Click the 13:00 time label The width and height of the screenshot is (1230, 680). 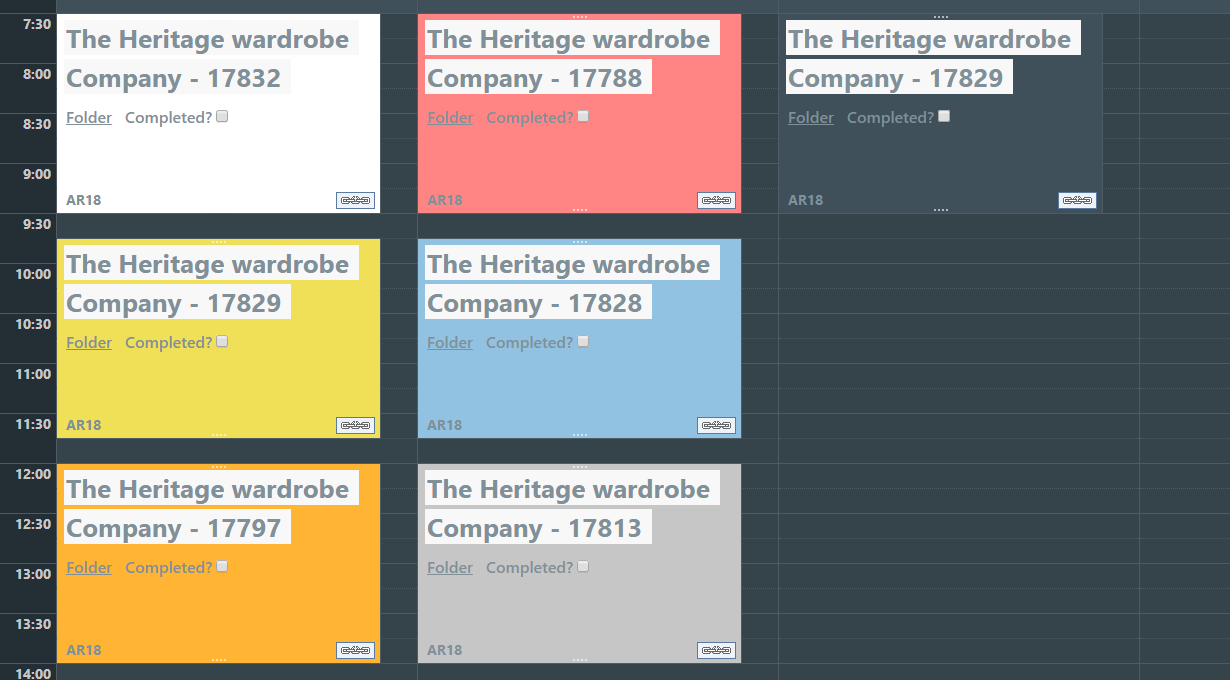click(32, 574)
